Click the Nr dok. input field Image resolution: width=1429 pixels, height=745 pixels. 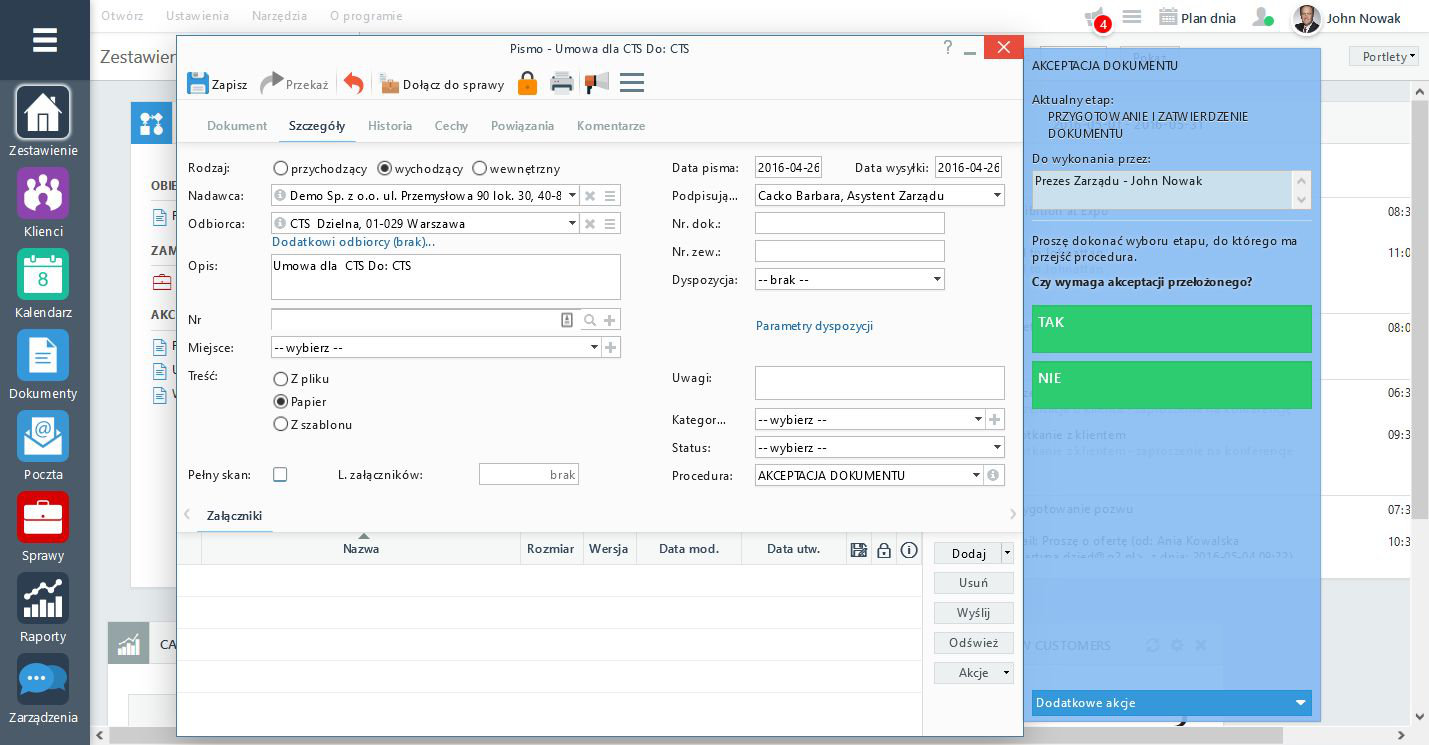(x=849, y=223)
